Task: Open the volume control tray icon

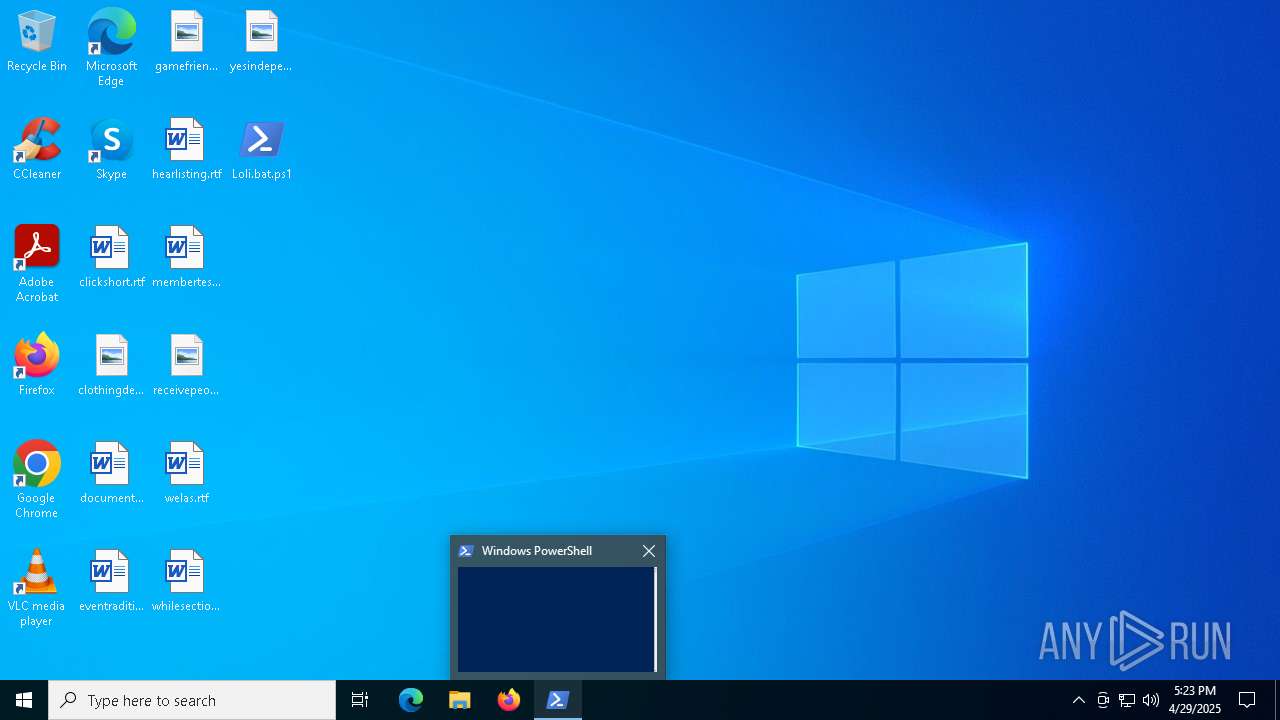Action: point(1151,700)
